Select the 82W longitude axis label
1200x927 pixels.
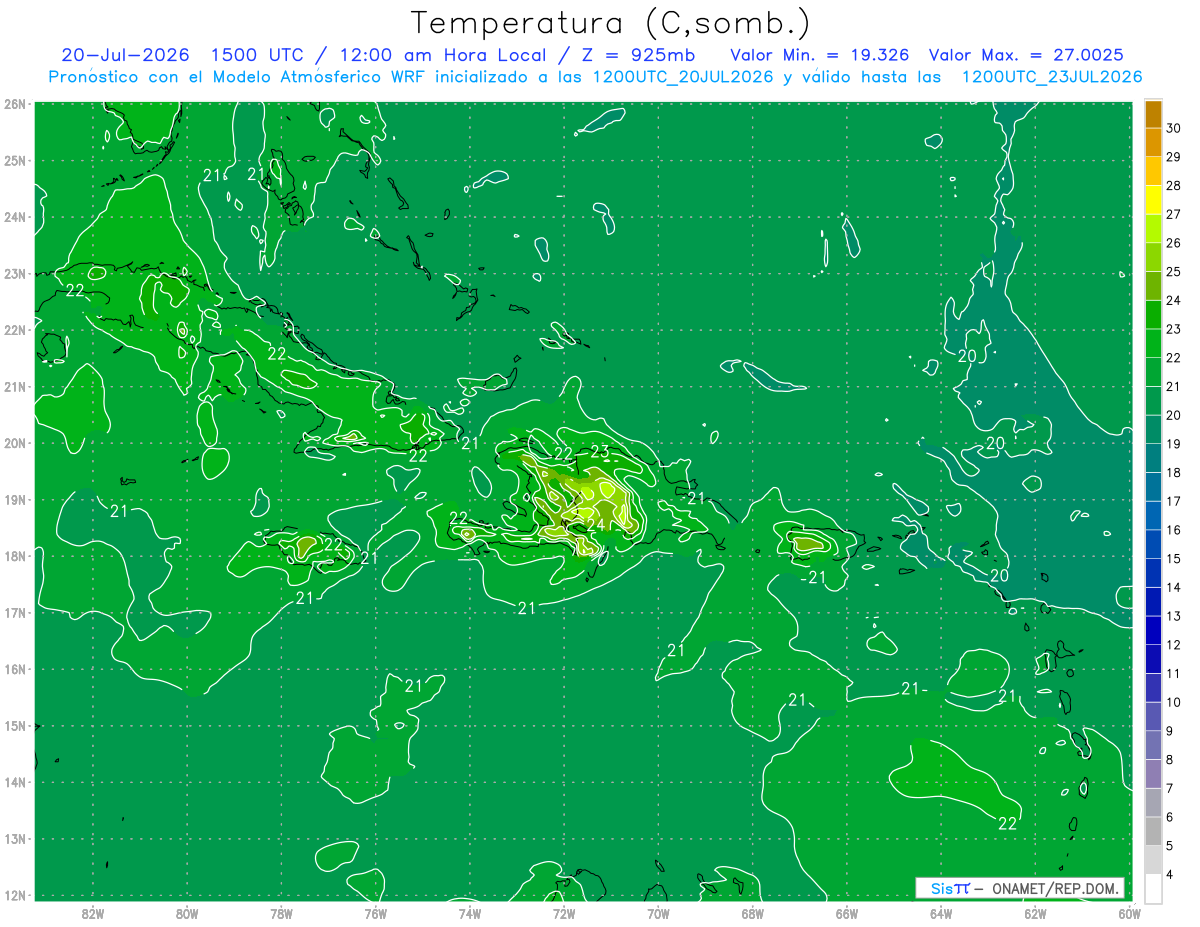pyautogui.click(x=93, y=914)
